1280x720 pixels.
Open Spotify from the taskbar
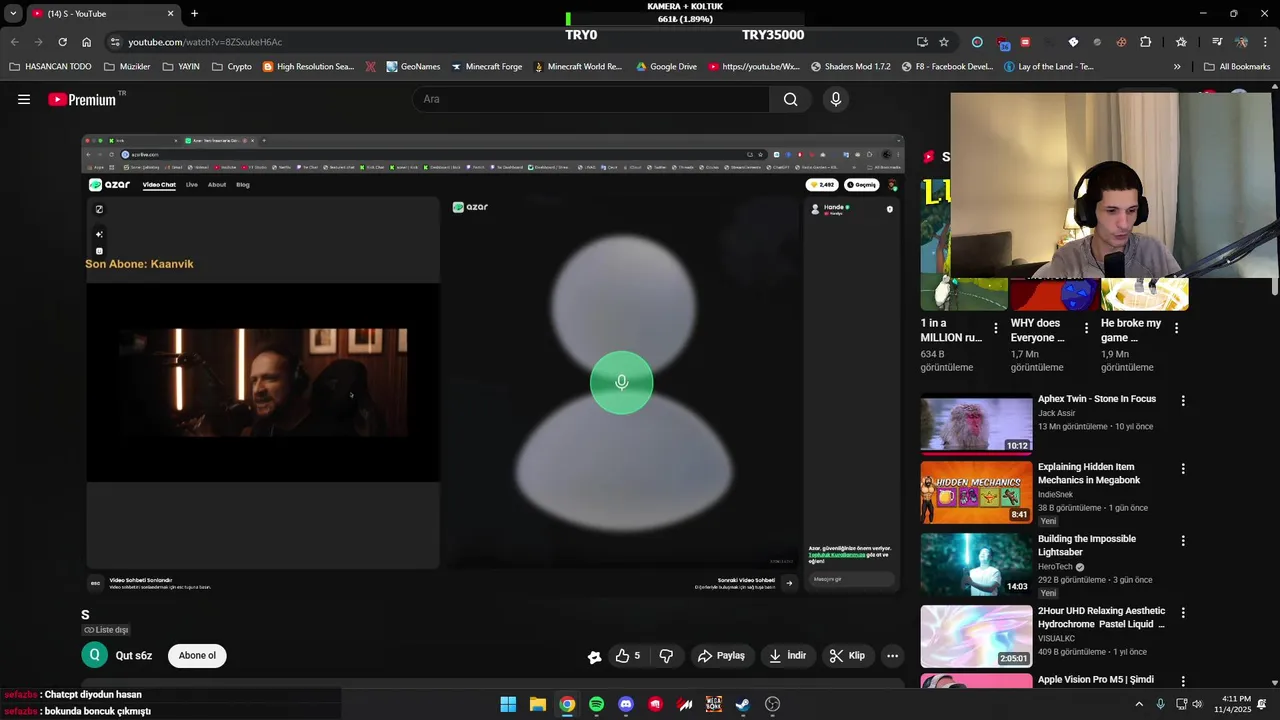click(x=597, y=704)
